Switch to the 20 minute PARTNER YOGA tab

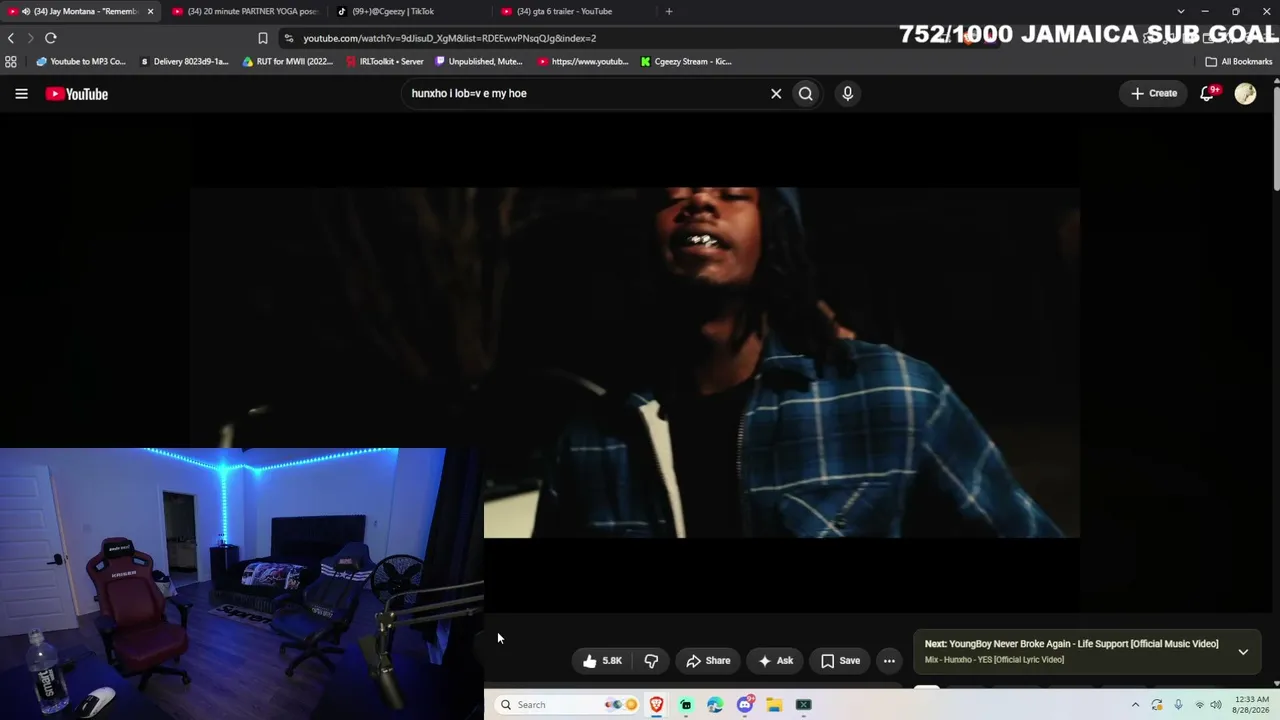coord(245,11)
